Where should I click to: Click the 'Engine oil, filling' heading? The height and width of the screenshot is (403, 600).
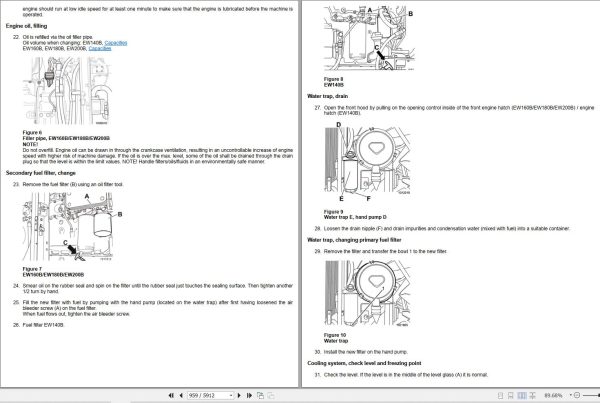[26, 26]
